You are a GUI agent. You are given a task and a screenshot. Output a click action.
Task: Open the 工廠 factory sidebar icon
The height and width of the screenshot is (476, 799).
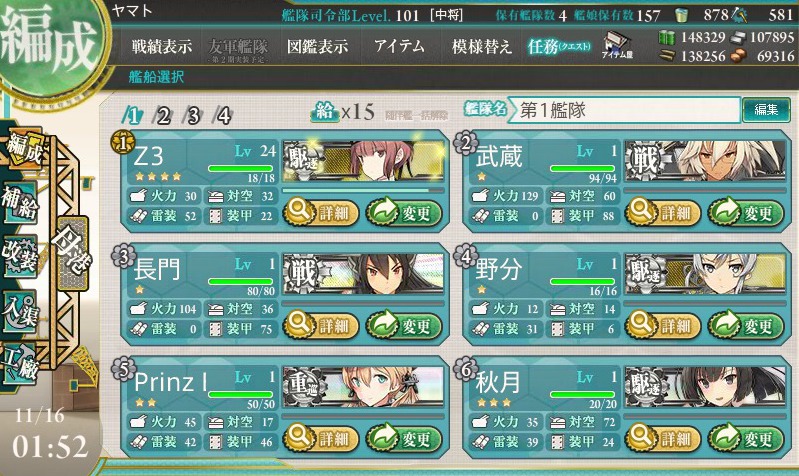coord(19,364)
